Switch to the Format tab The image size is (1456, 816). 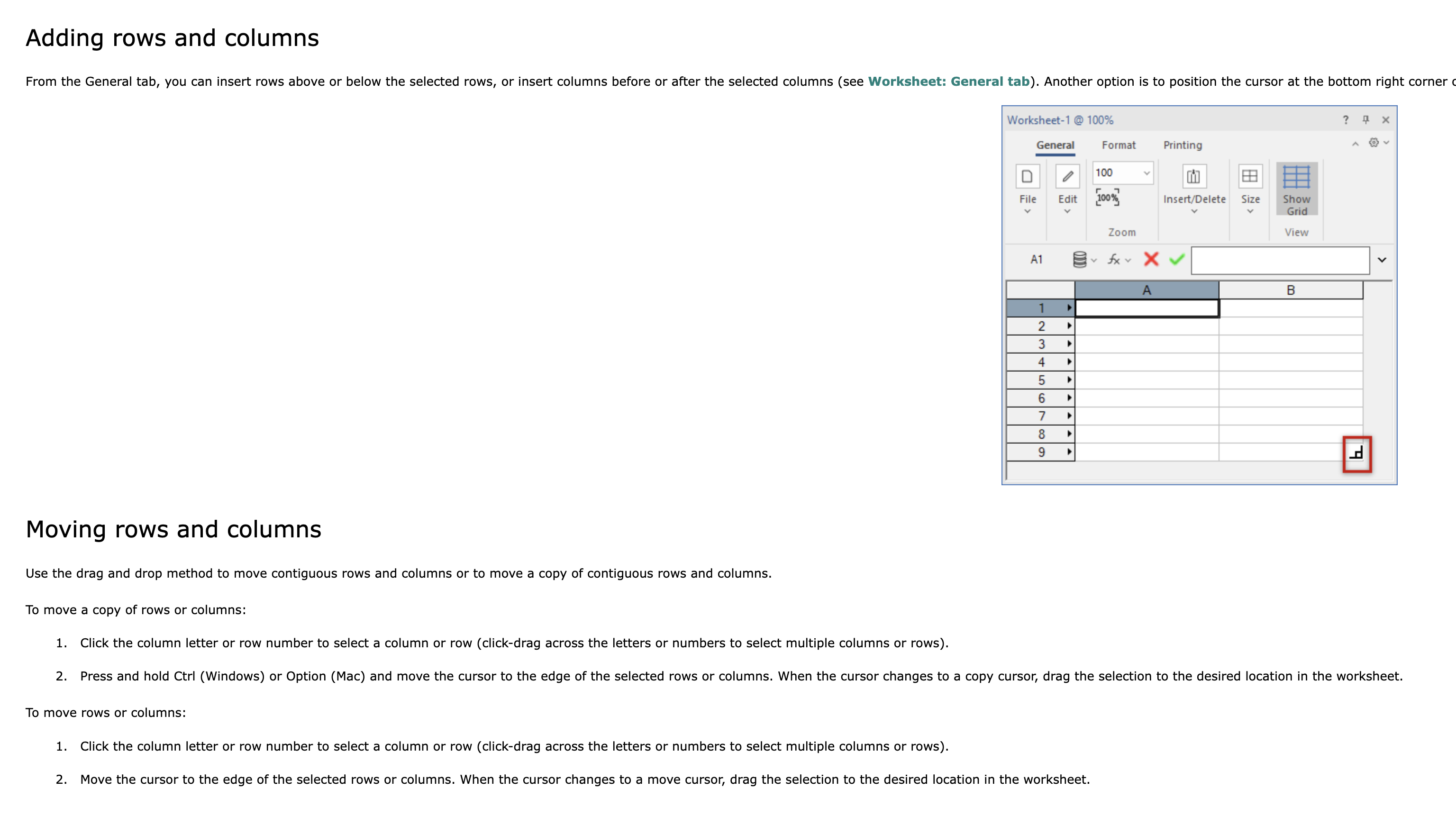tap(1118, 145)
